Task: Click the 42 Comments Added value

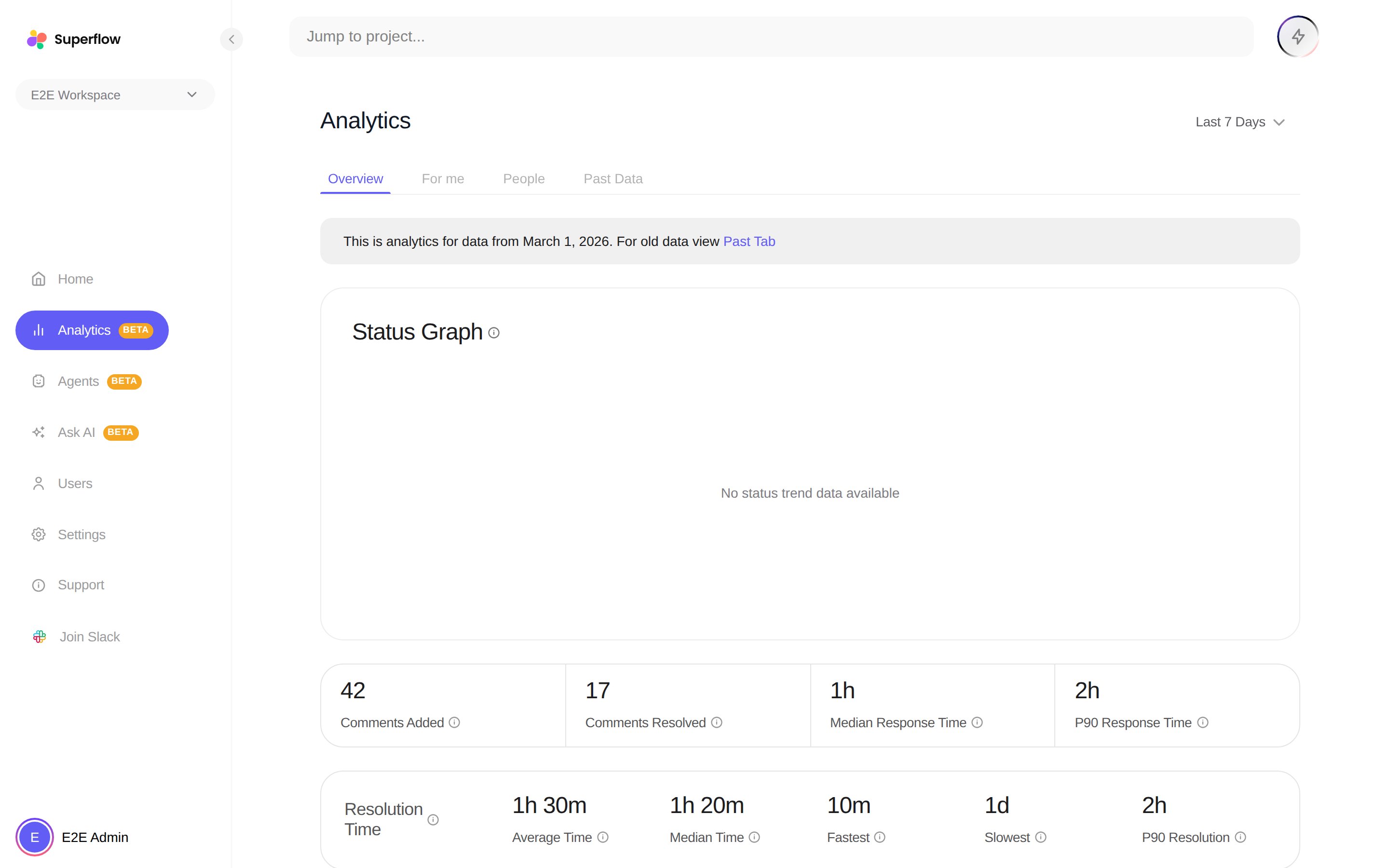Action: click(353, 691)
